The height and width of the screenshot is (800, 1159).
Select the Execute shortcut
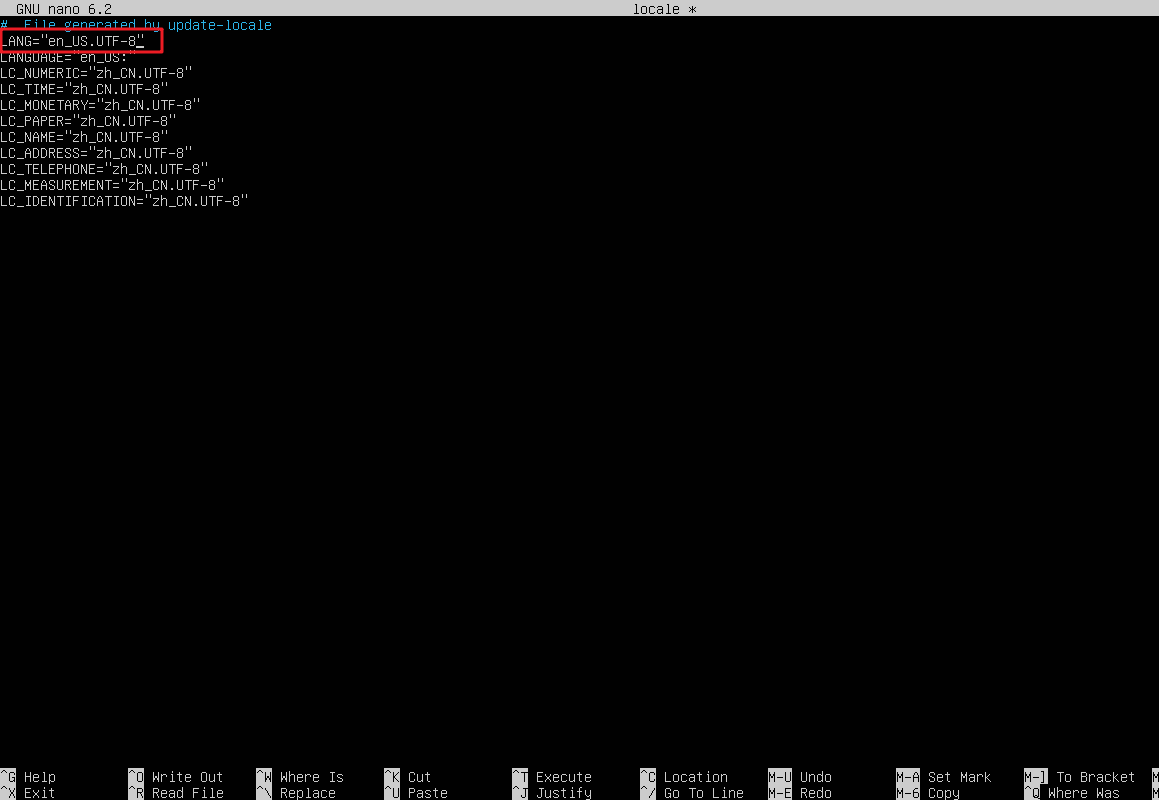pyautogui.click(x=563, y=777)
